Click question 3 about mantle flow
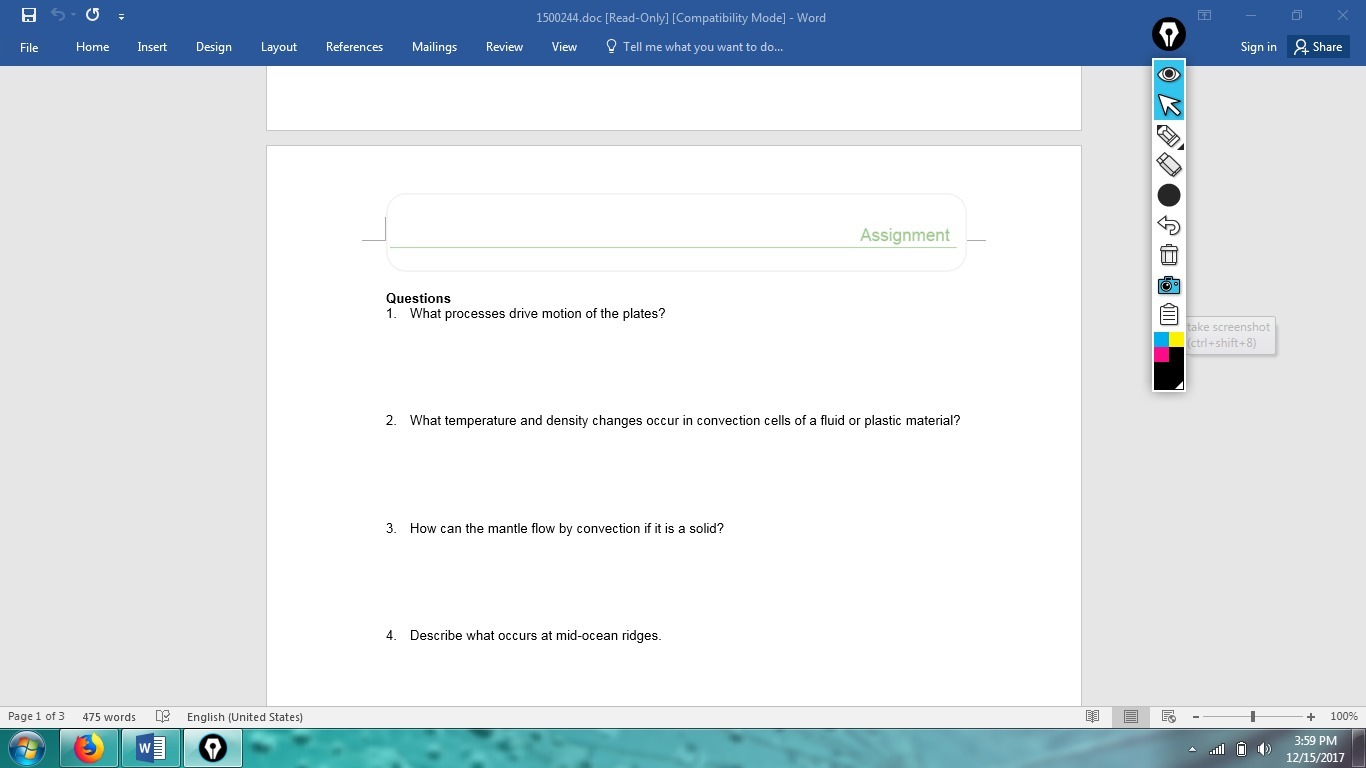This screenshot has width=1366, height=768. click(x=555, y=528)
